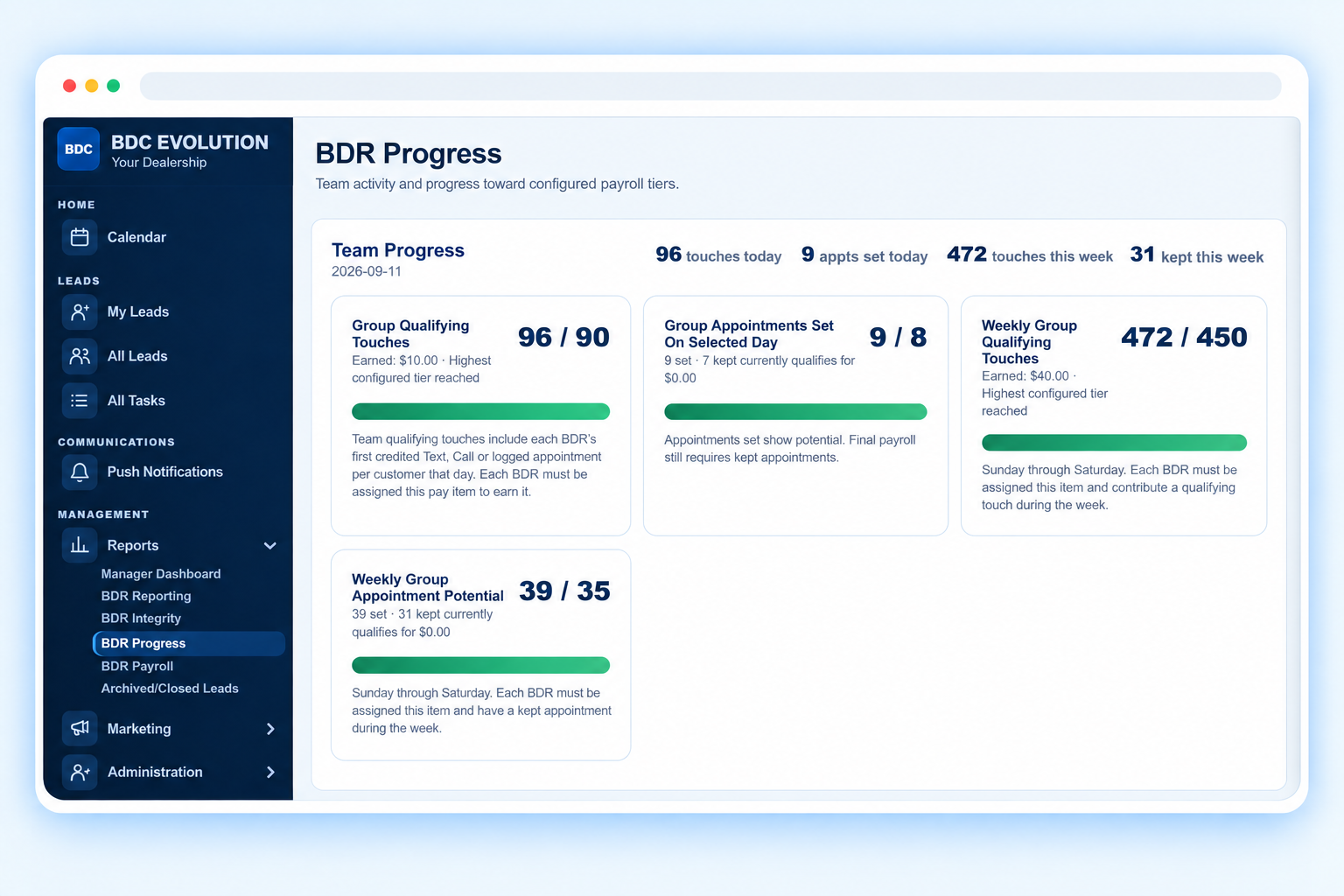This screenshot has height=896, width=1344.
Task: Click the All Tasks list icon
Action: [80, 401]
